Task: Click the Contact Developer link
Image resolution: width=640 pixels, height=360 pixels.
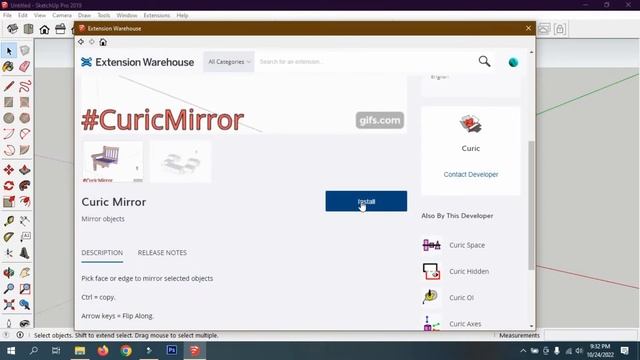Action: pyautogui.click(x=471, y=174)
